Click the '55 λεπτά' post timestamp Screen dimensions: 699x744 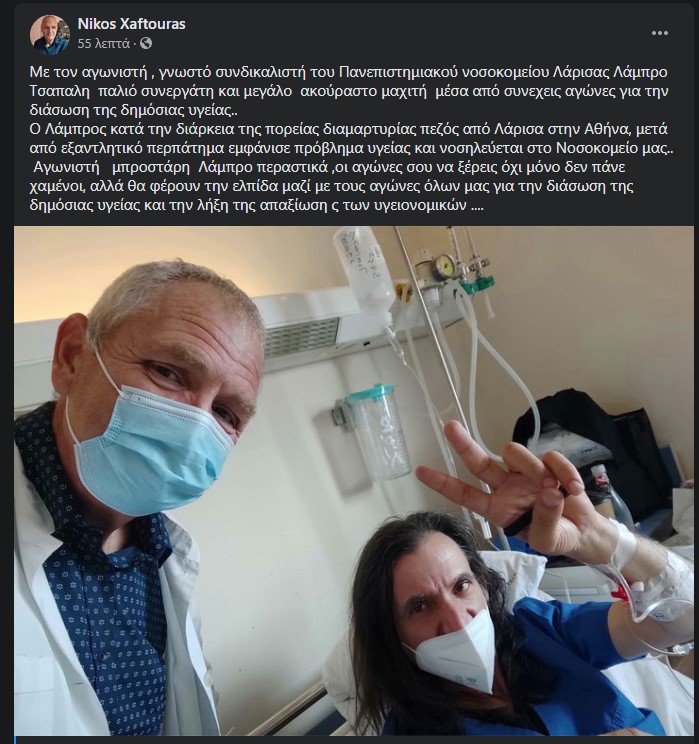(103, 44)
